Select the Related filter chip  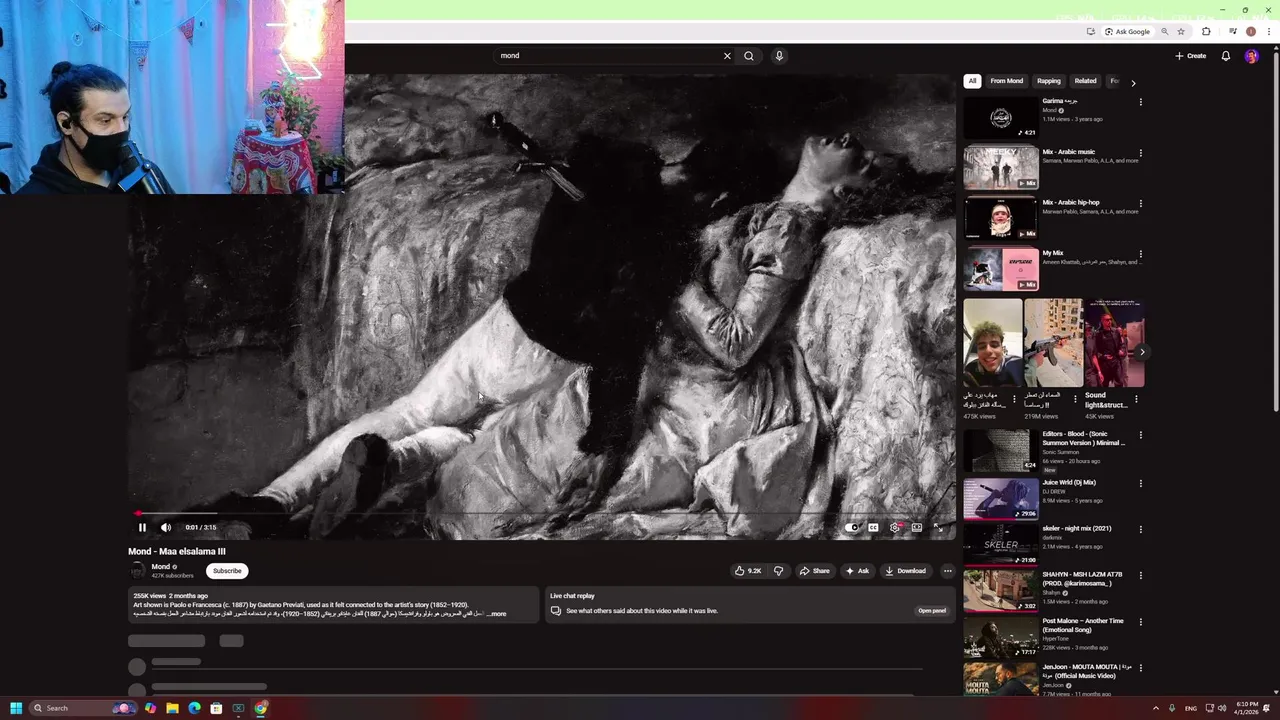(x=1085, y=81)
